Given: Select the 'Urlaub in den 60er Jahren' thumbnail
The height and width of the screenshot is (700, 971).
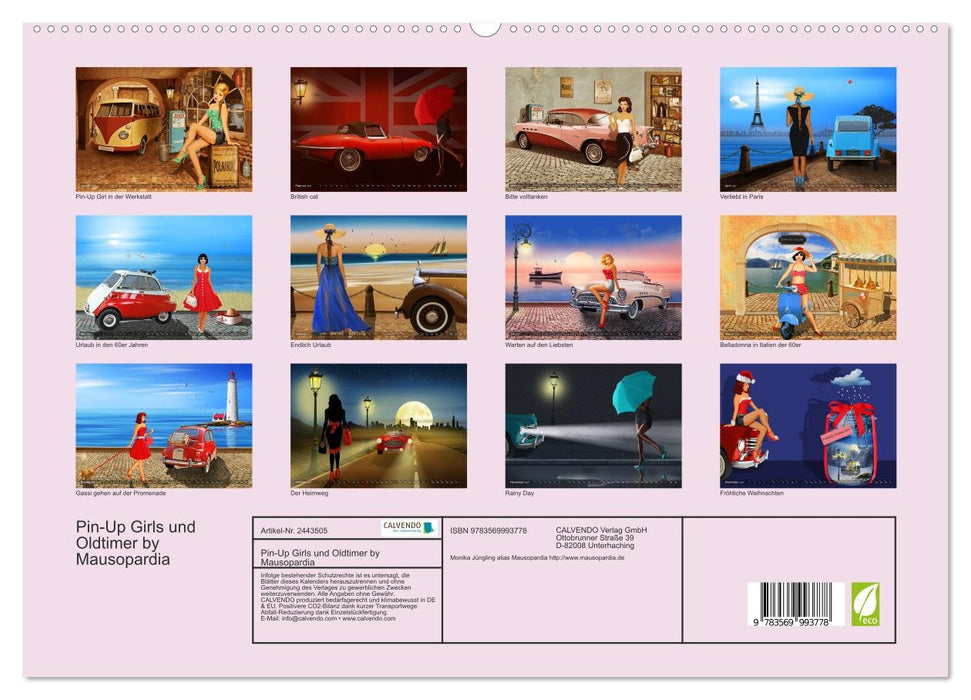Looking at the screenshot, I should click(x=163, y=277).
